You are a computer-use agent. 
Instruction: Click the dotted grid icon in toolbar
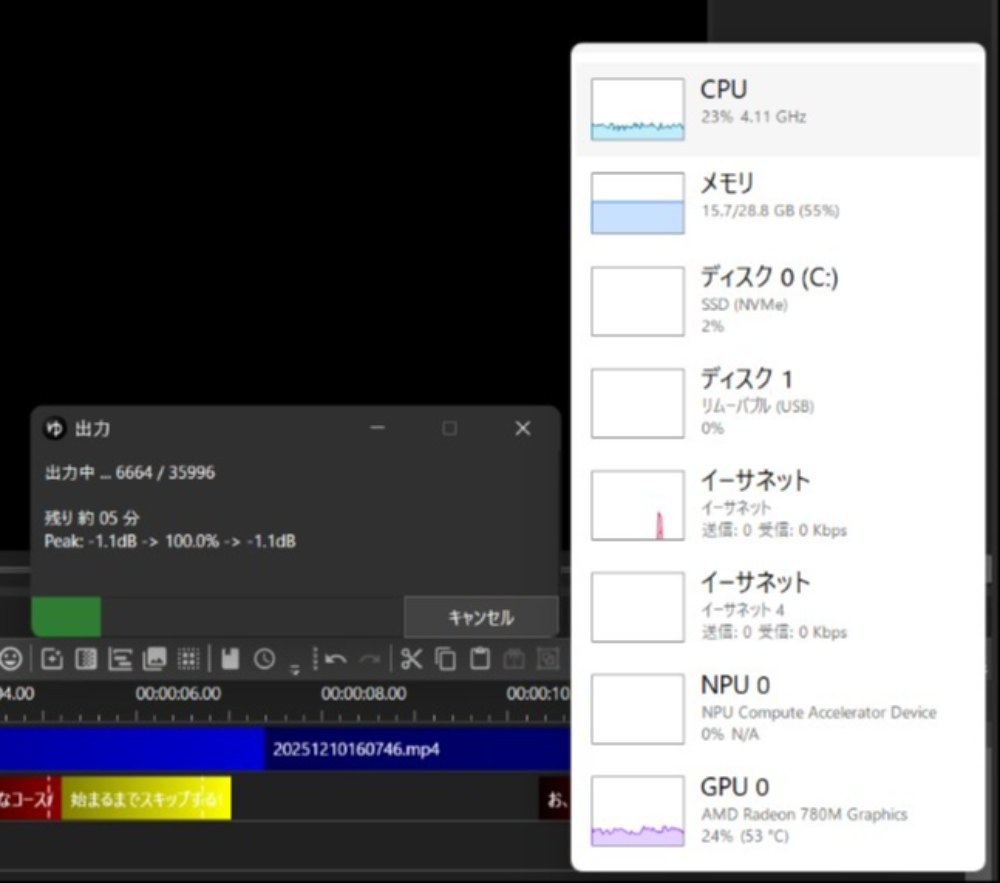pos(188,659)
